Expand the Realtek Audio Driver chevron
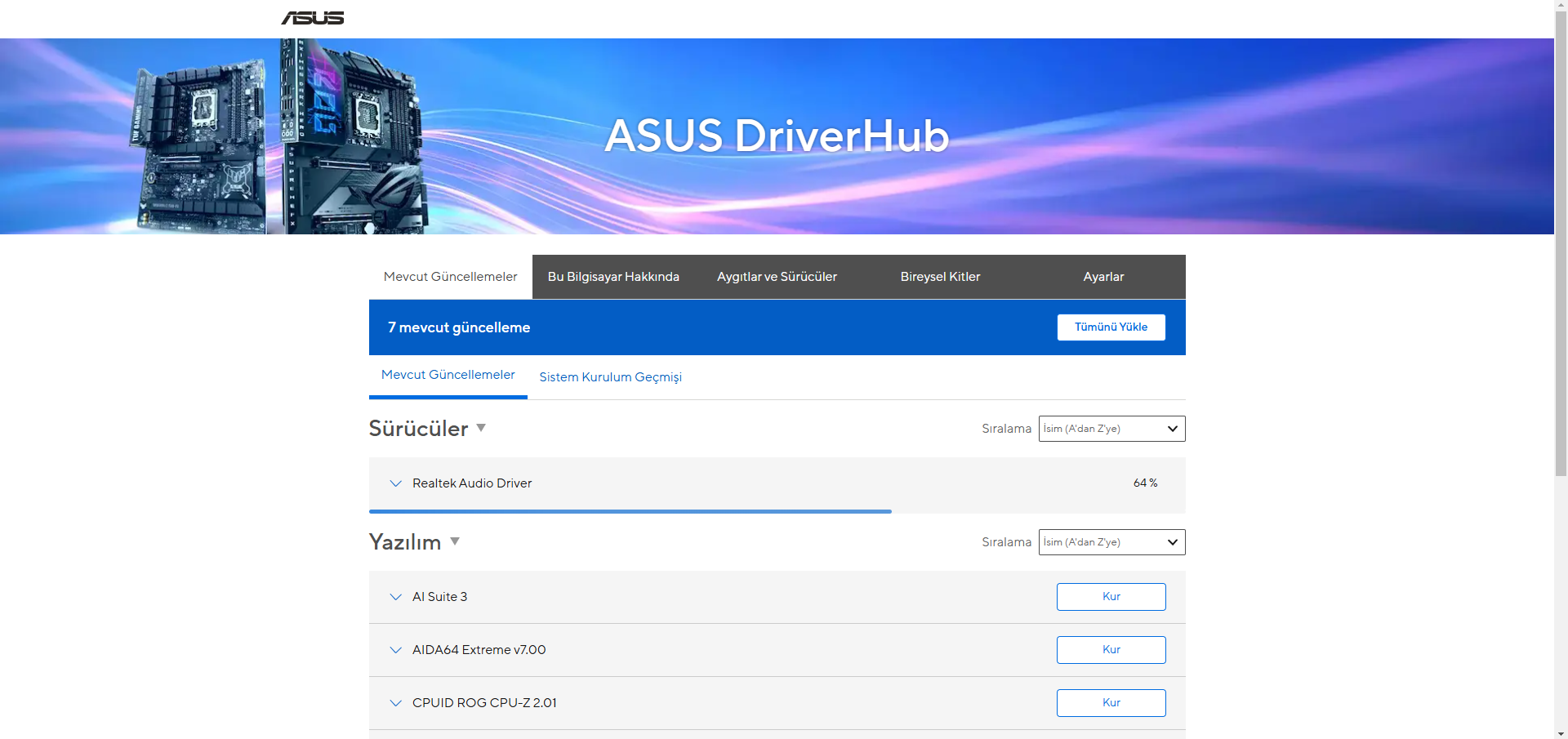The width and height of the screenshot is (1568, 739). [396, 483]
